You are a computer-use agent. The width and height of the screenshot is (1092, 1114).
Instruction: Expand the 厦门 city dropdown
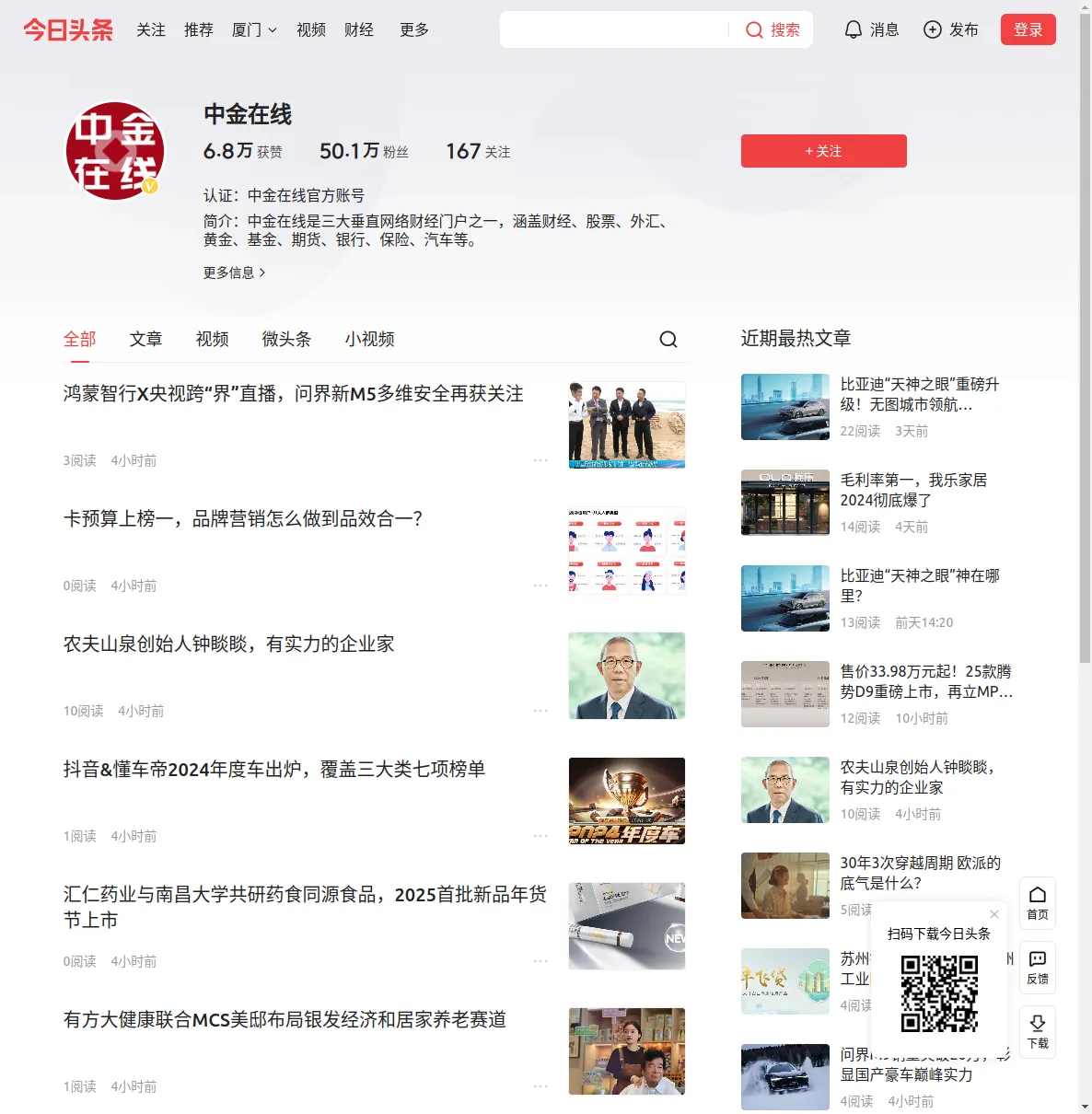pyautogui.click(x=254, y=30)
